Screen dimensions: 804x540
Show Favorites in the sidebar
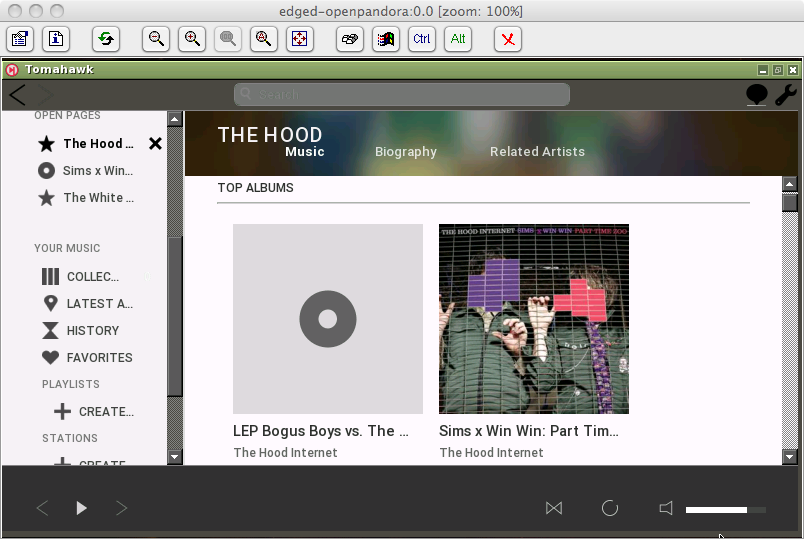coord(98,357)
